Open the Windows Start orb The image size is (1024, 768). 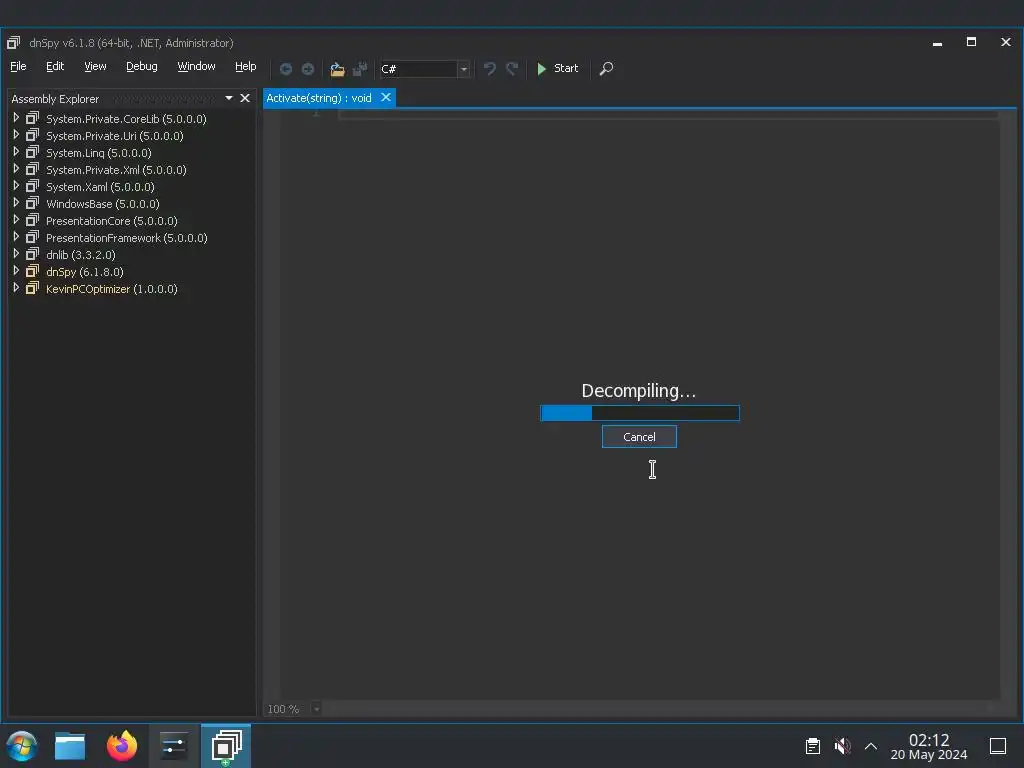(x=22, y=746)
